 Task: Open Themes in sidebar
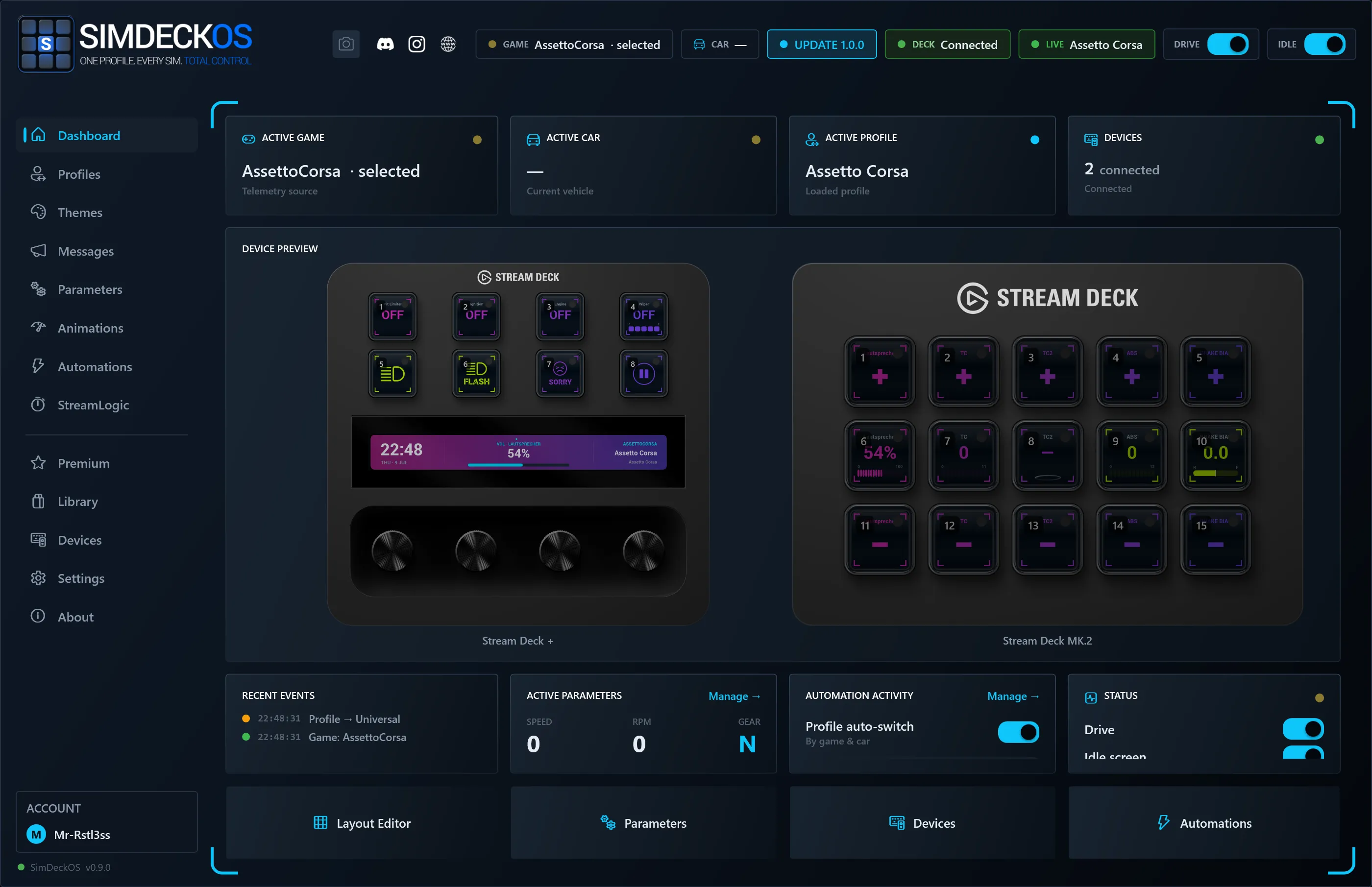coord(107,213)
